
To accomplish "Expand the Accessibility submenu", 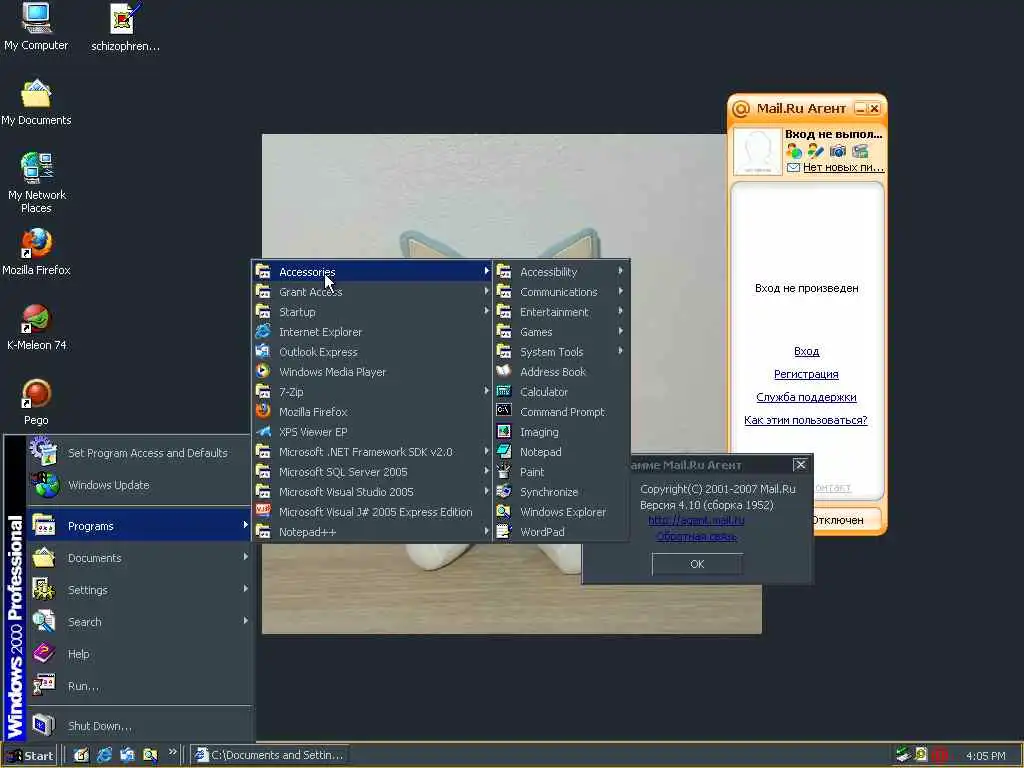I will [x=561, y=272].
